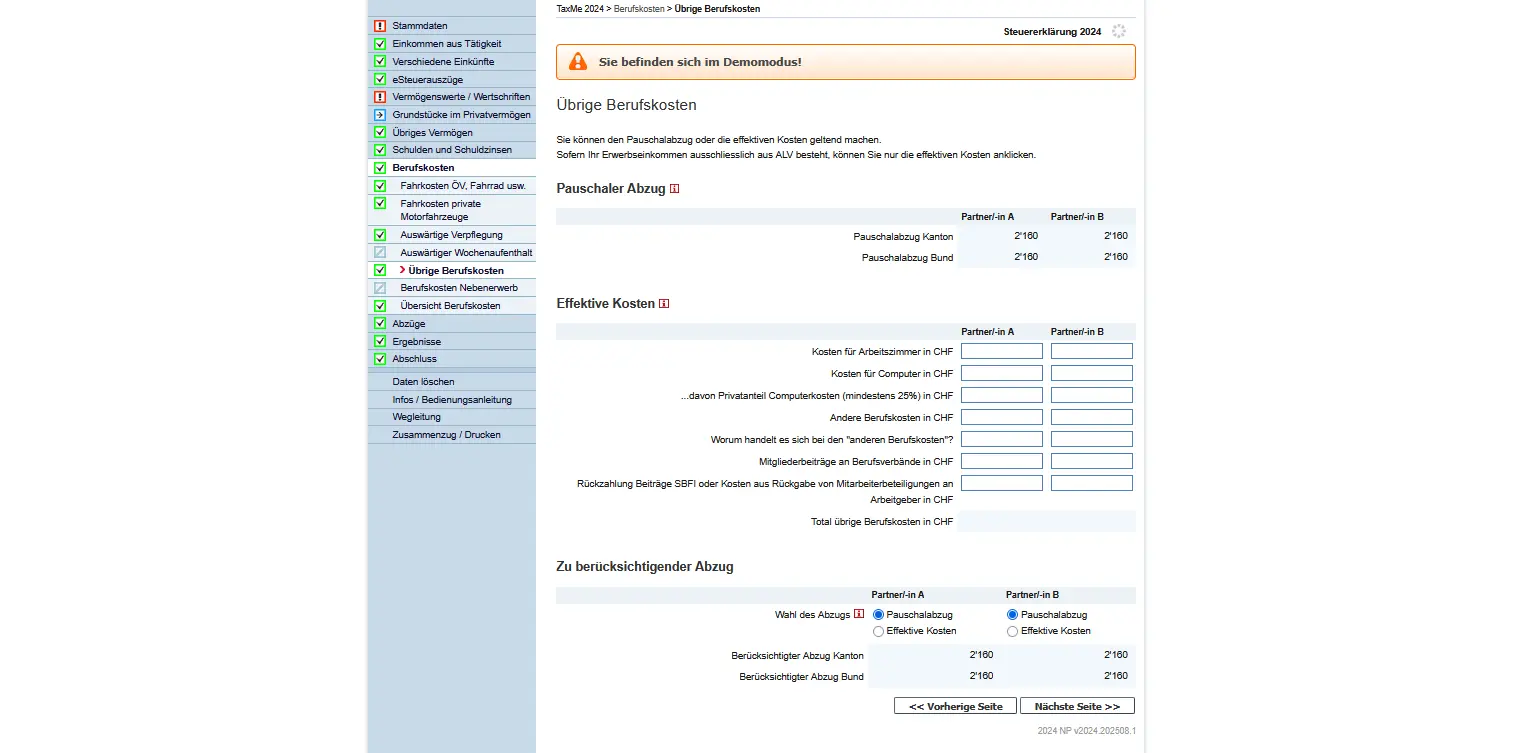Viewport: 1514px width, 753px height.
Task: Select Effektive Kosten for Partner/-in B
Action: click(1012, 631)
